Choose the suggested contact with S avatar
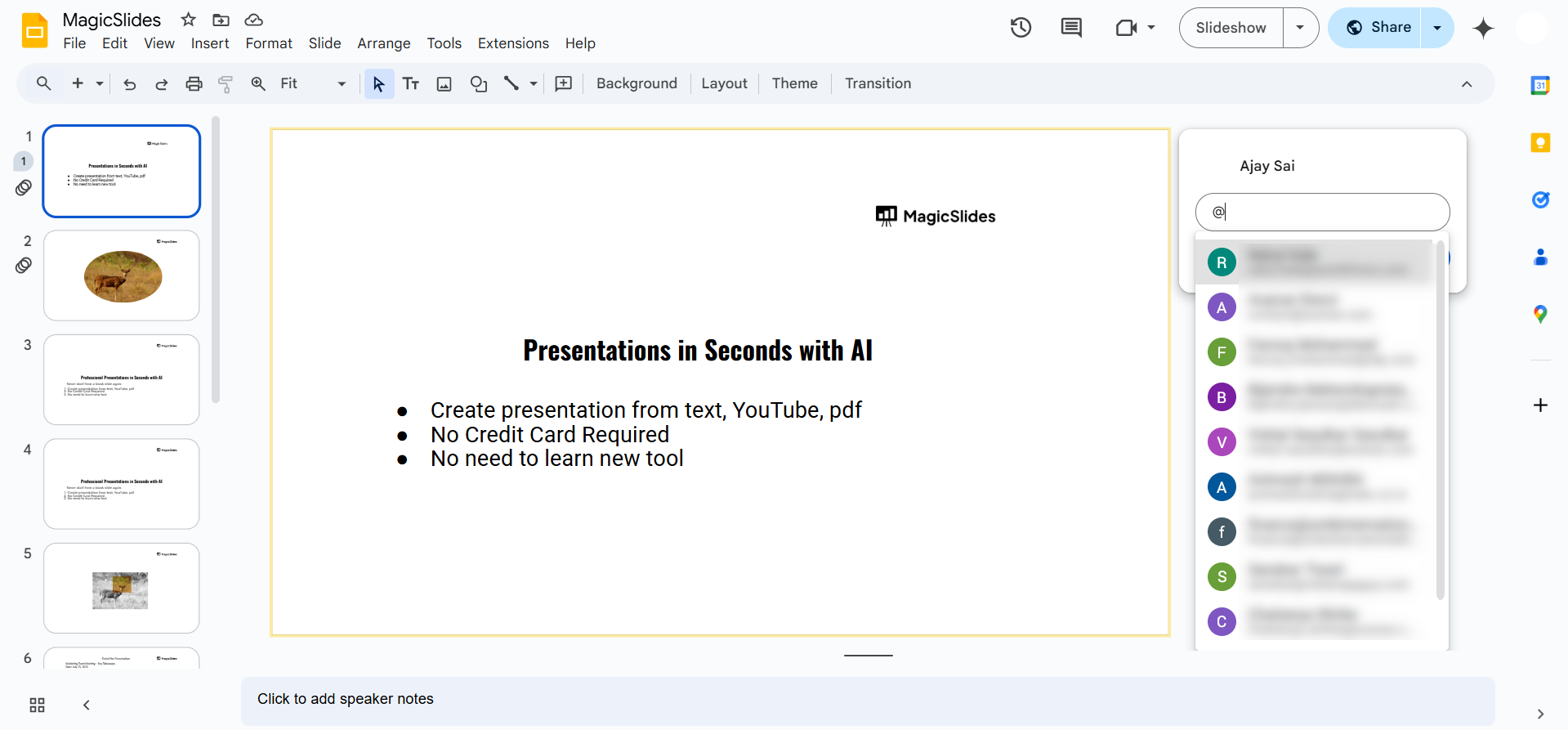 tap(1315, 577)
